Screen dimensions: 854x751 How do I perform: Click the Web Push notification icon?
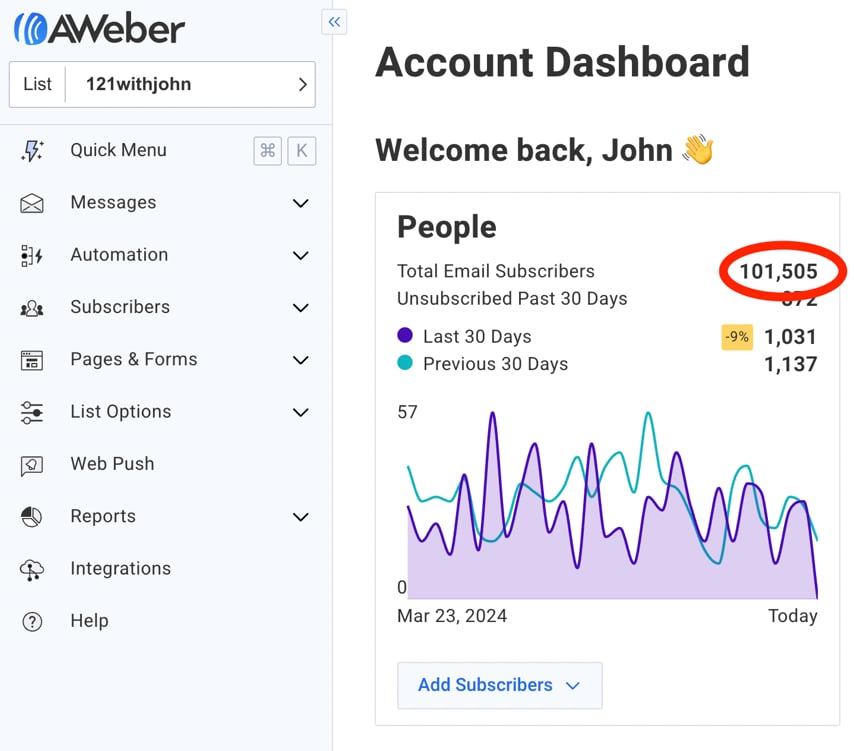(x=32, y=465)
